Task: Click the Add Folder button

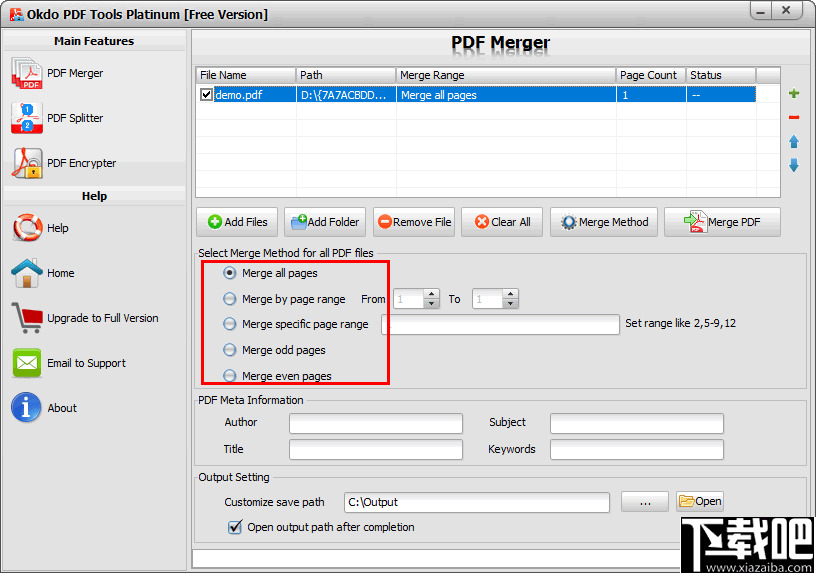Action: click(x=325, y=222)
